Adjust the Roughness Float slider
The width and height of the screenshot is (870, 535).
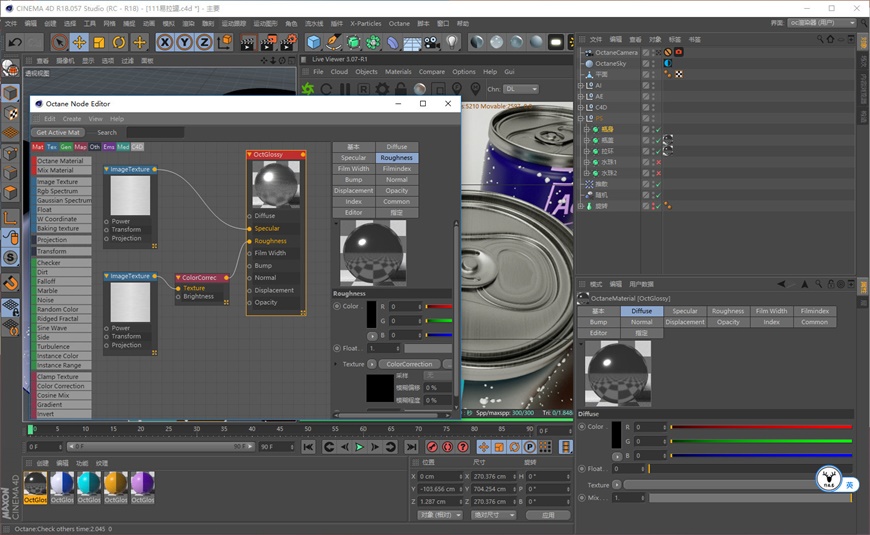(x=428, y=349)
